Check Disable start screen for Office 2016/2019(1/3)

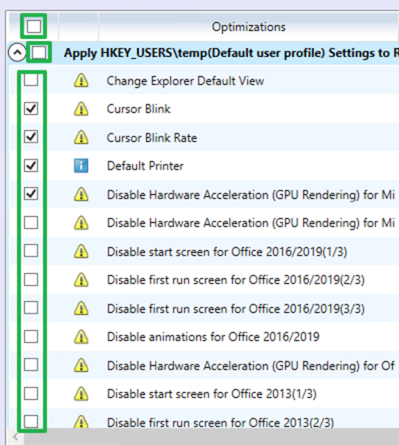(31, 251)
